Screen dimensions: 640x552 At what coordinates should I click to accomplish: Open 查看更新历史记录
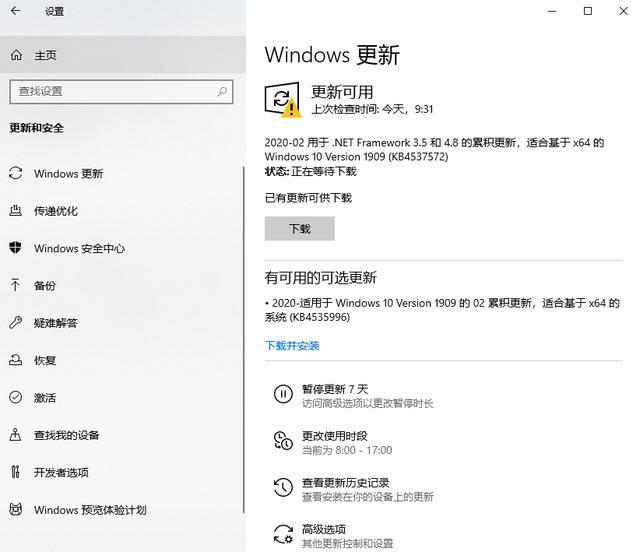353,489
